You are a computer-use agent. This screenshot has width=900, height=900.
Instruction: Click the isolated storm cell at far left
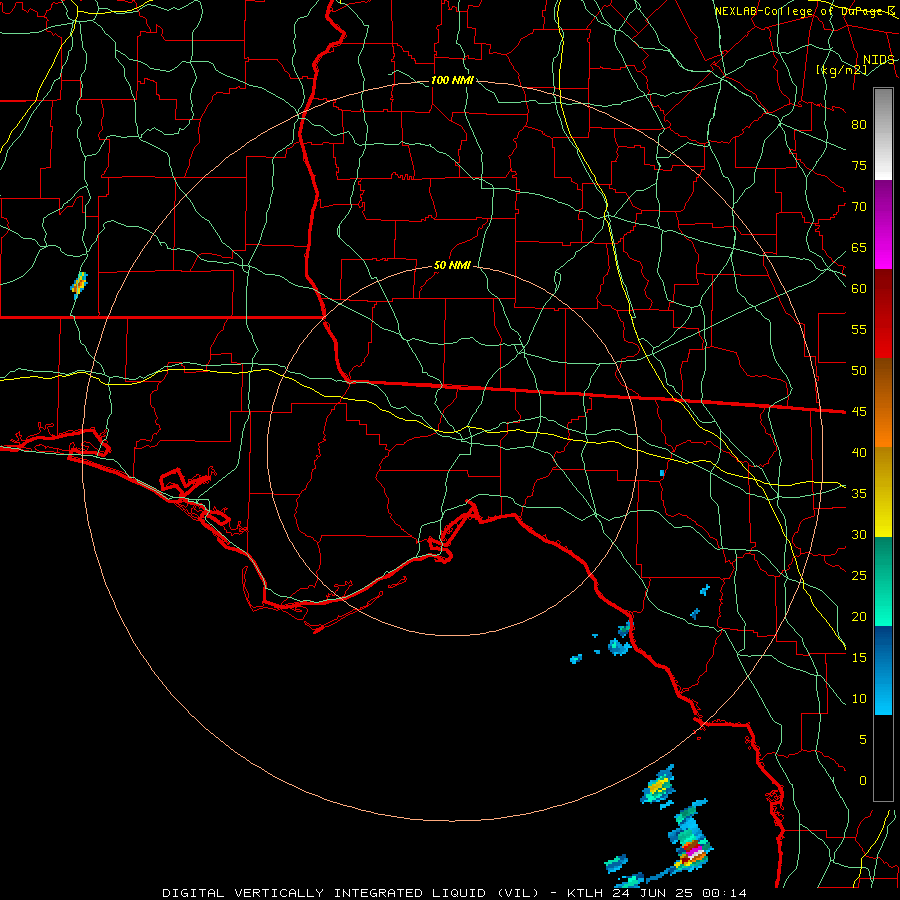point(79,285)
